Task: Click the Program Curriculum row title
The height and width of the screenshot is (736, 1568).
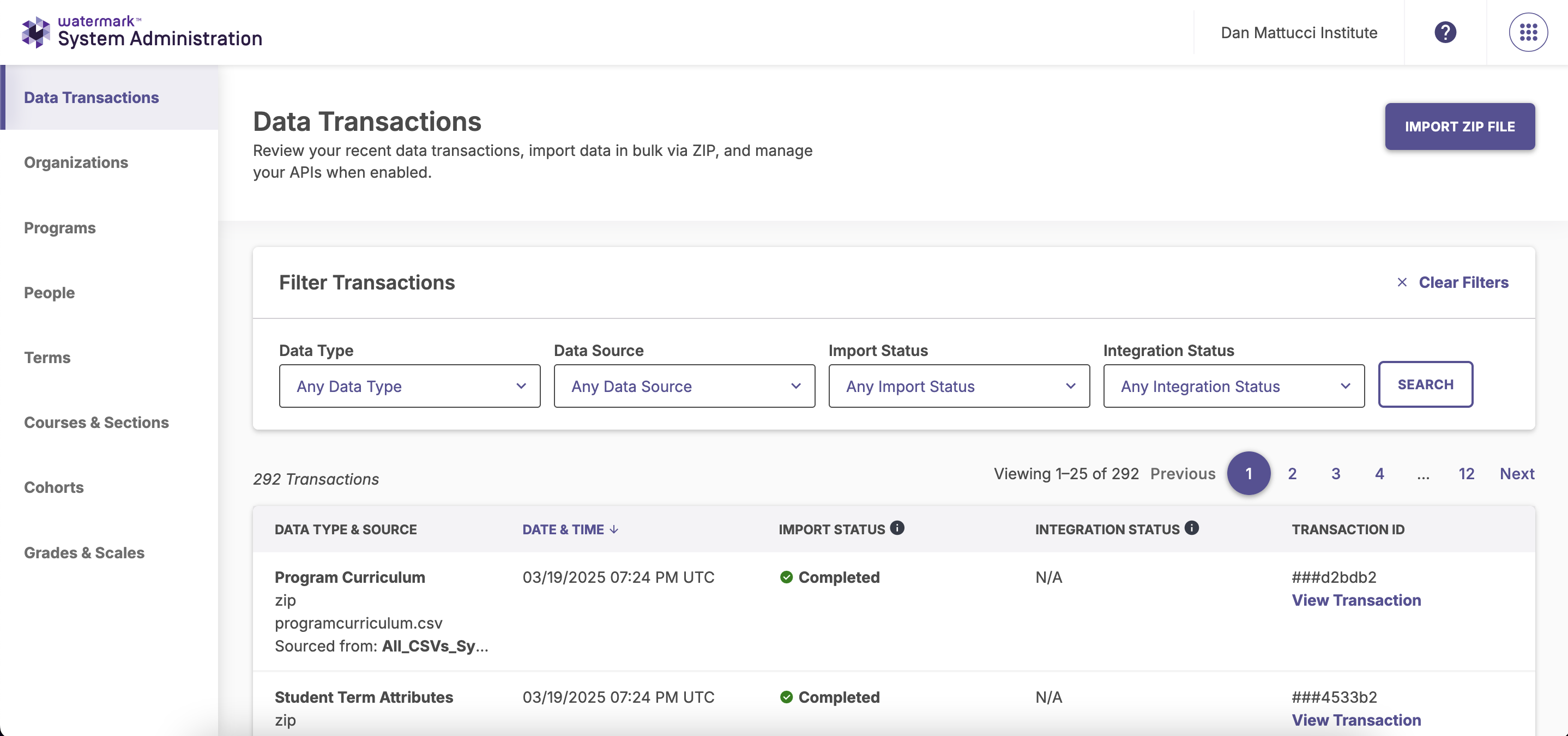Action: click(x=349, y=577)
